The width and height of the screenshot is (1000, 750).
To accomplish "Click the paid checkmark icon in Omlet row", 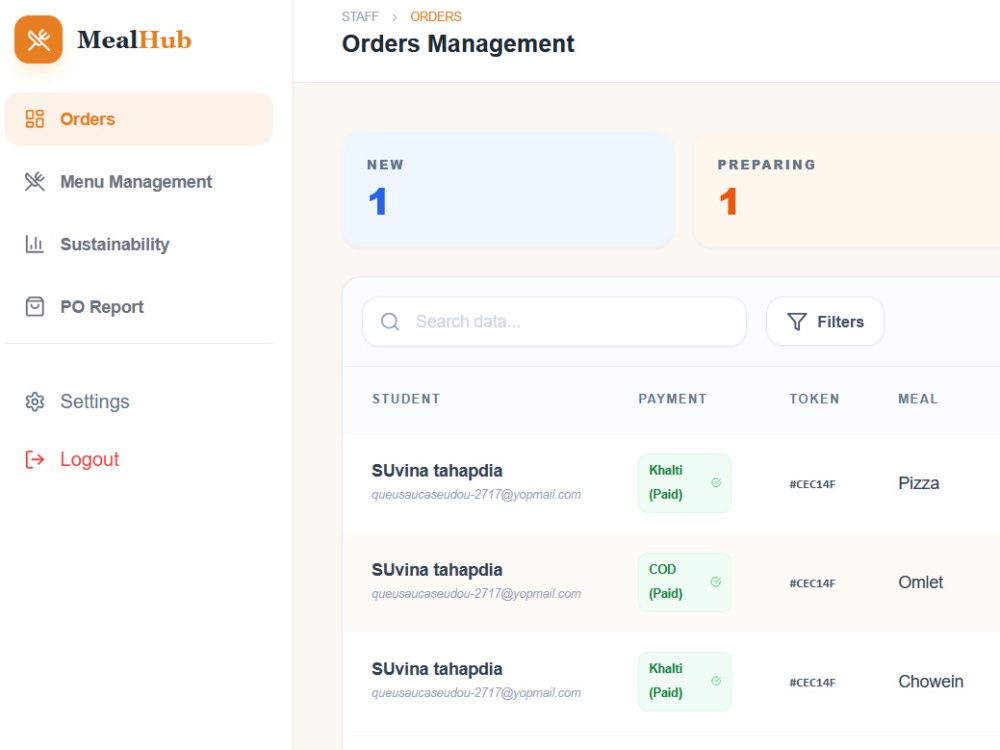I will click(716, 582).
